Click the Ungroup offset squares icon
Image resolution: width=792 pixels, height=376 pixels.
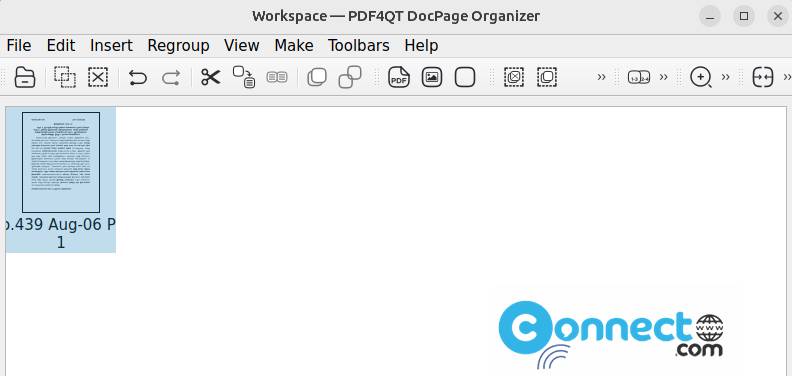pos(350,77)
